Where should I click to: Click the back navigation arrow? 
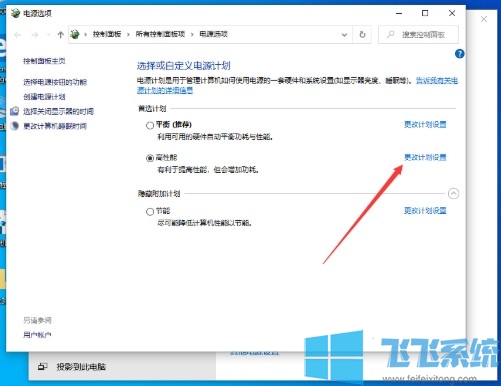point(18,35)
